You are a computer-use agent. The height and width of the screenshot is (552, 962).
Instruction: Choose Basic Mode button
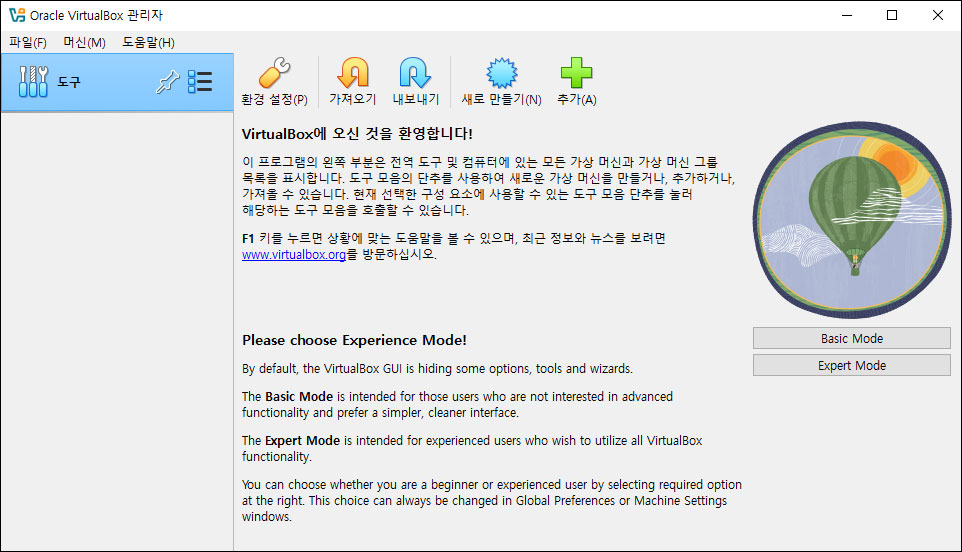pos(852,339)
